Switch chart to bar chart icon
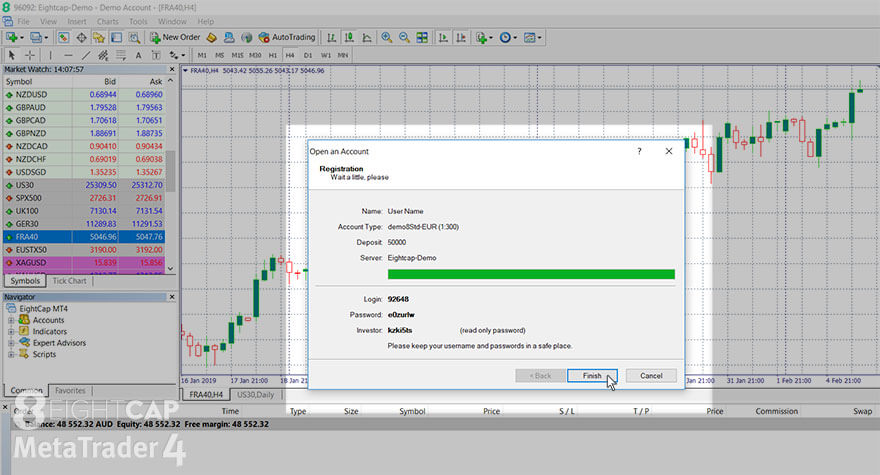Viewport: 880px width, 475px height. [x=332, y=38]
